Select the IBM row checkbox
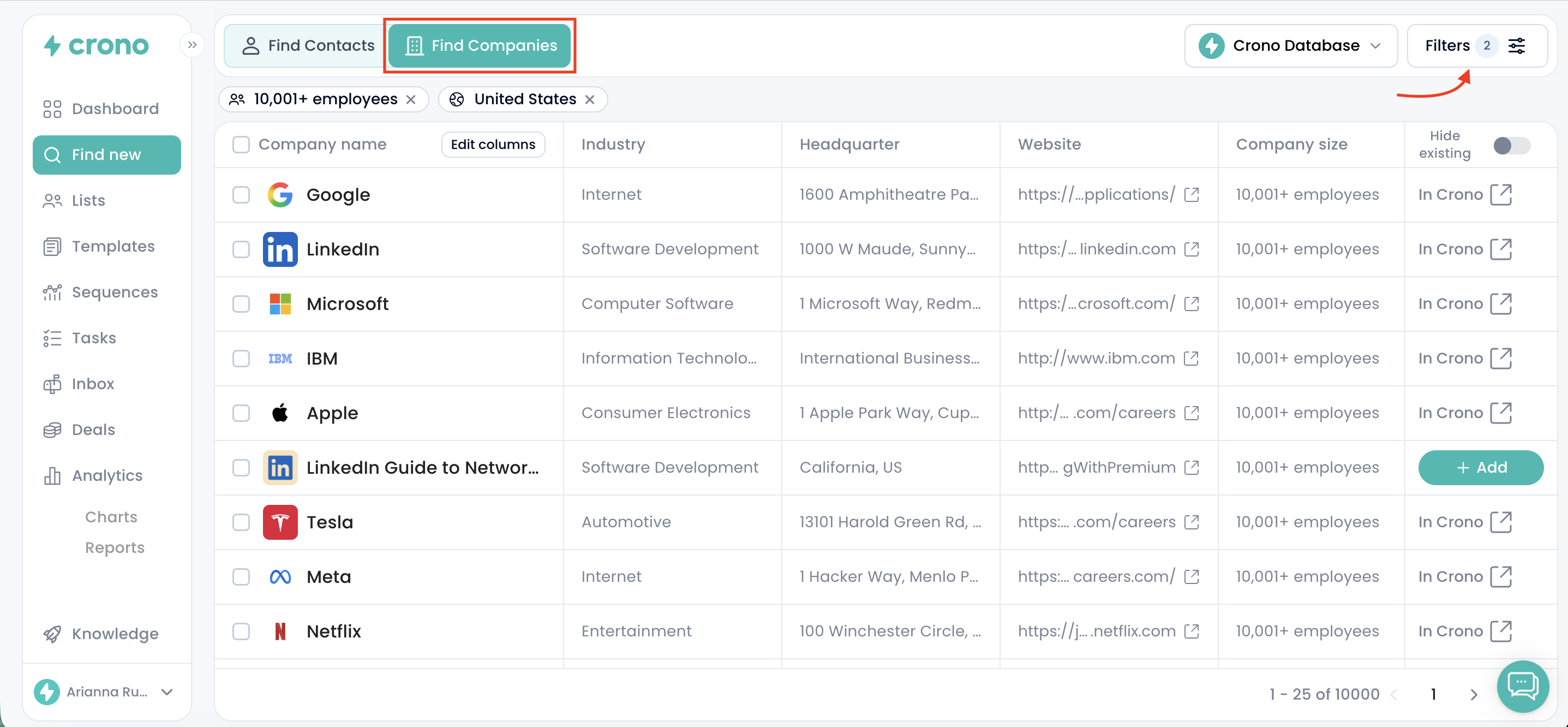Viewport: 1568px width, 727px height. (x=241, y=359)
